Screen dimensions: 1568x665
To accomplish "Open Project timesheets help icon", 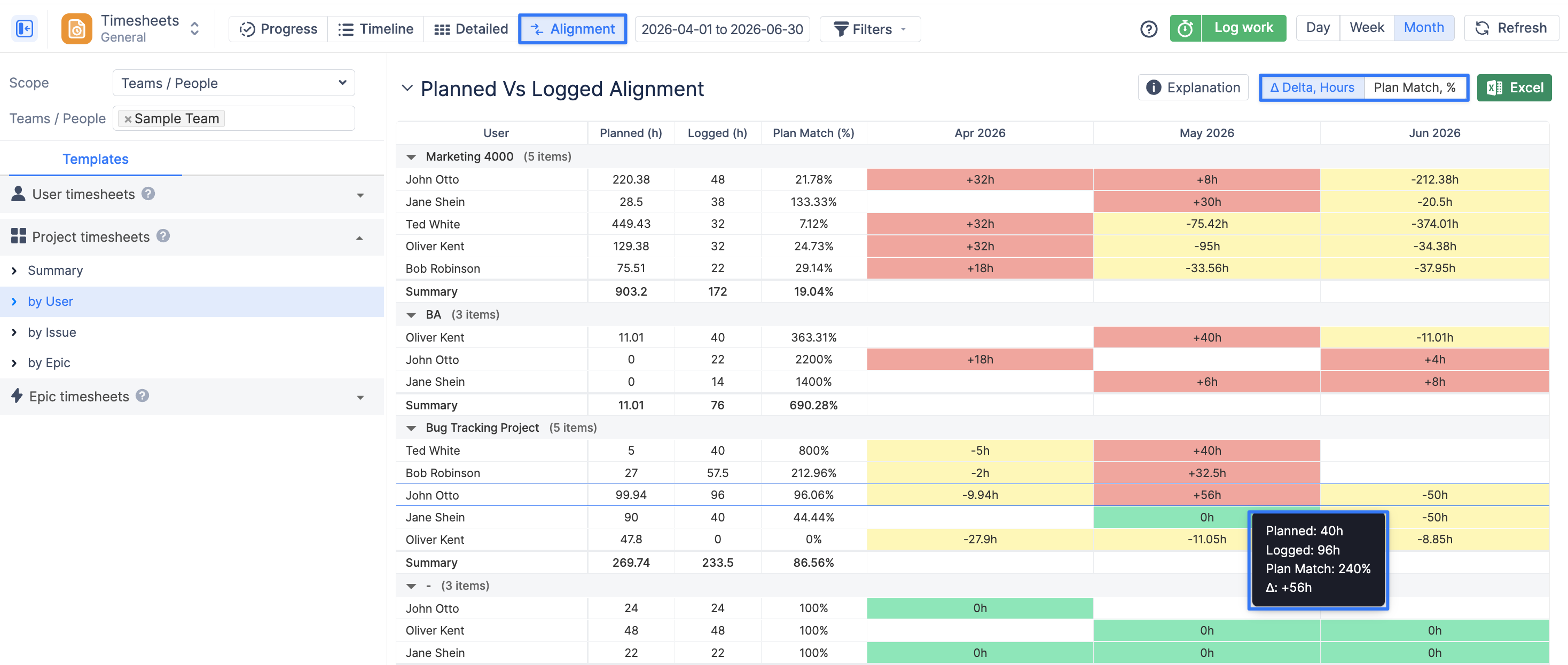I will [x=163, y=236].
